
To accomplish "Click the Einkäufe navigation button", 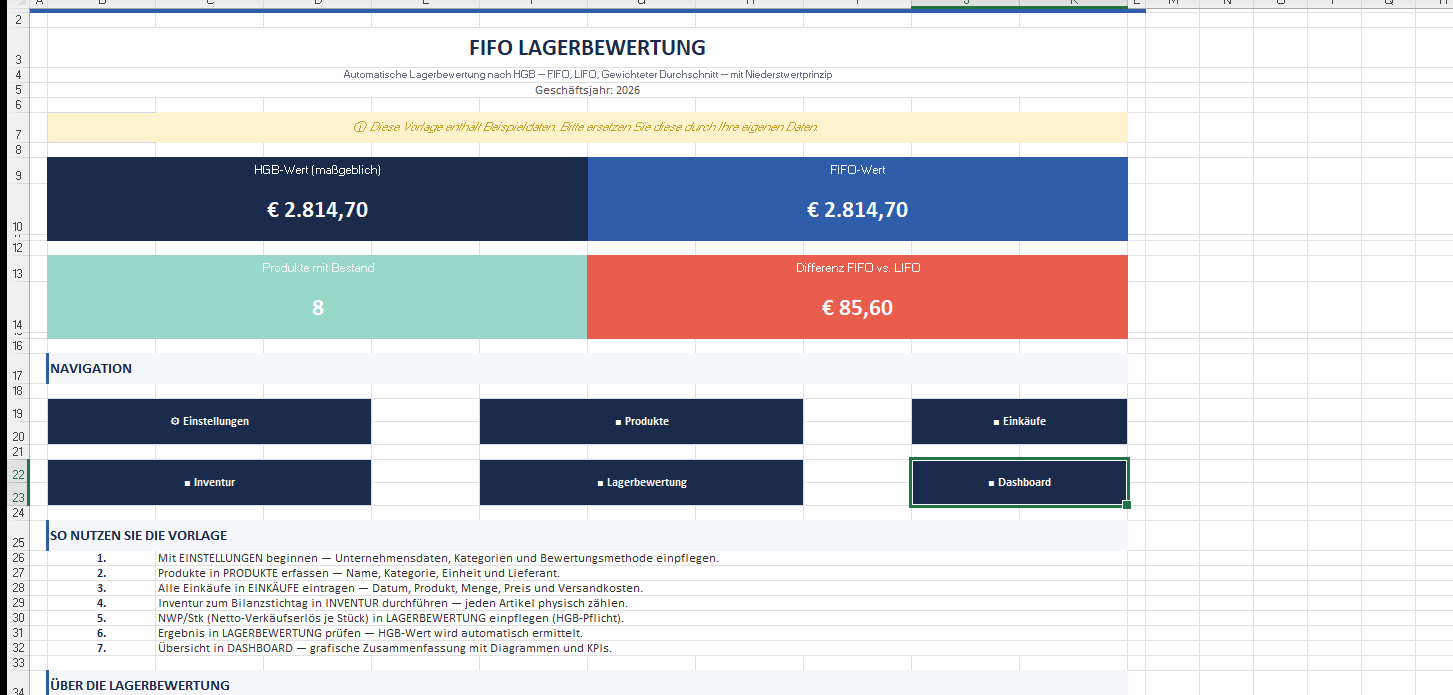I will click(1019, 421).
